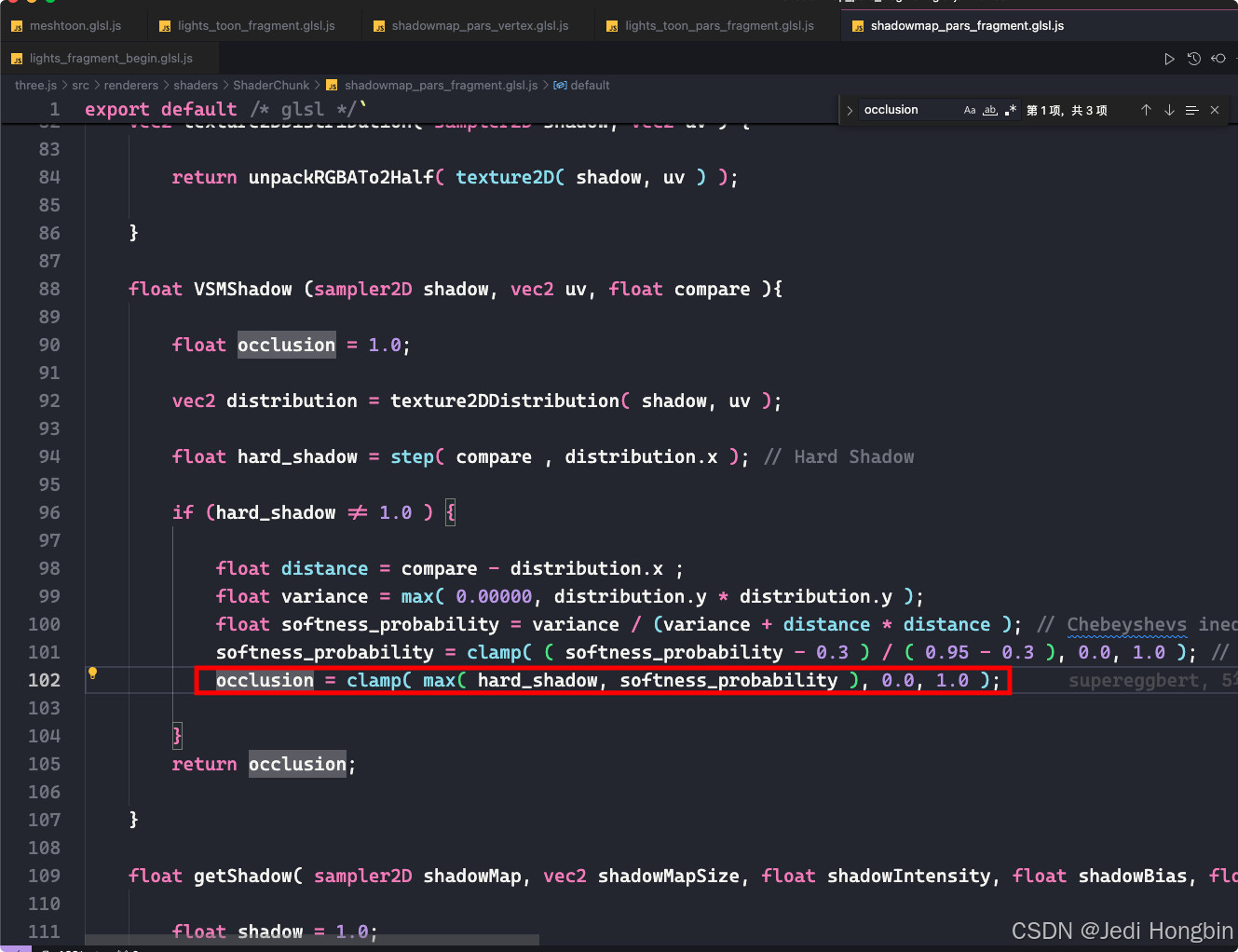1238x952 pixels.
Task: Click 'shadowIntensity' parameter on line 109
Action: [909, 876]
